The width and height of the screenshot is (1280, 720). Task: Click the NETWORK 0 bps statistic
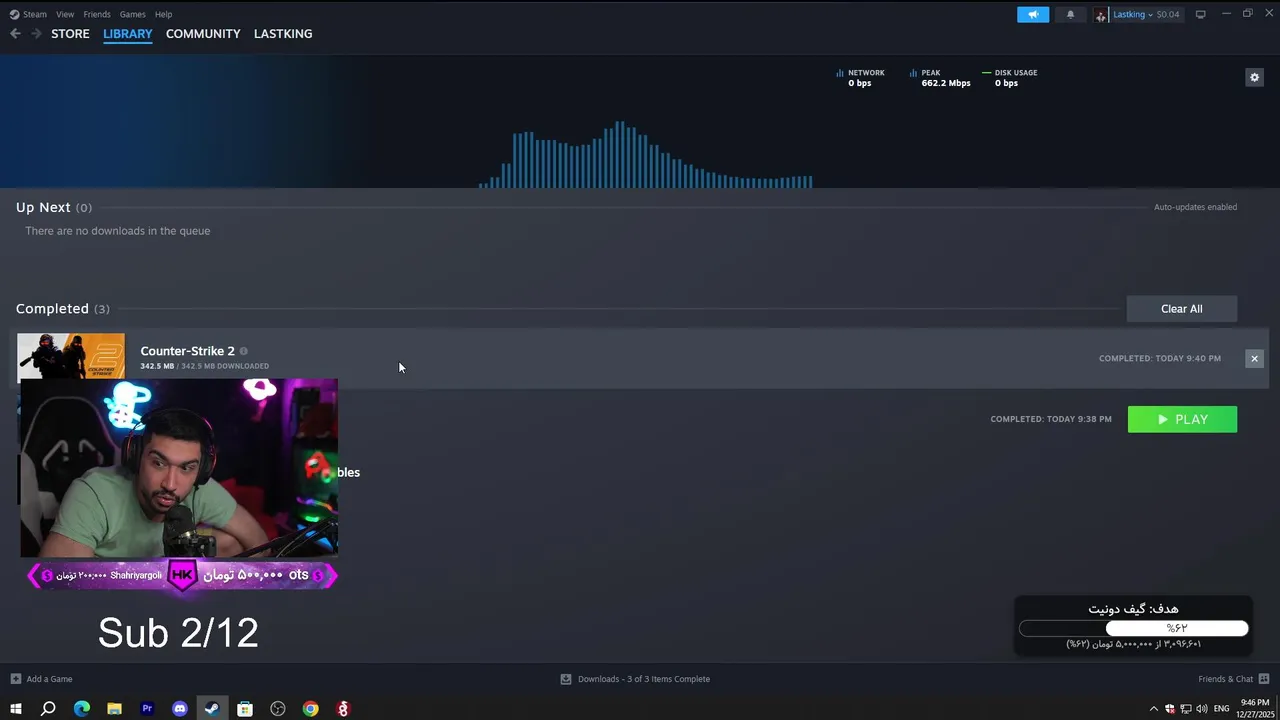point(861,78)
